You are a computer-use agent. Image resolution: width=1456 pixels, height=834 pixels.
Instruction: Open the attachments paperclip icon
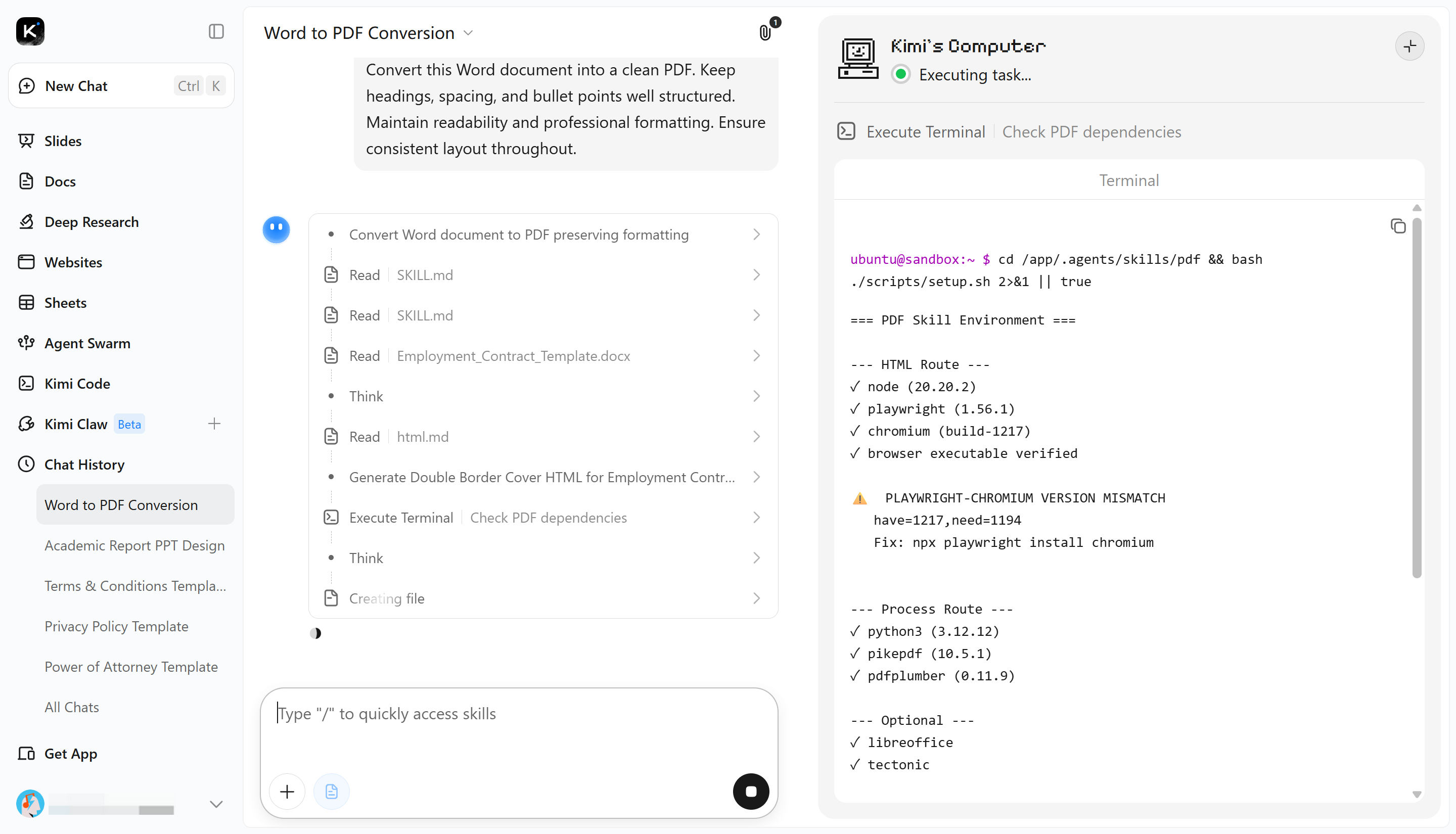click(765, 33)
